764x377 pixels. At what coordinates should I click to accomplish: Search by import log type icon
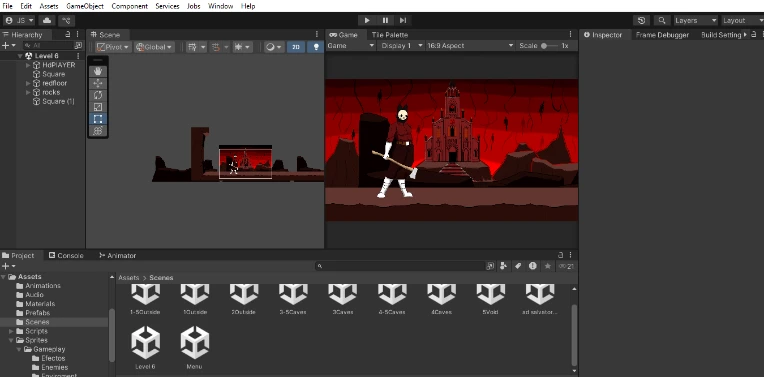click(533, 266)
